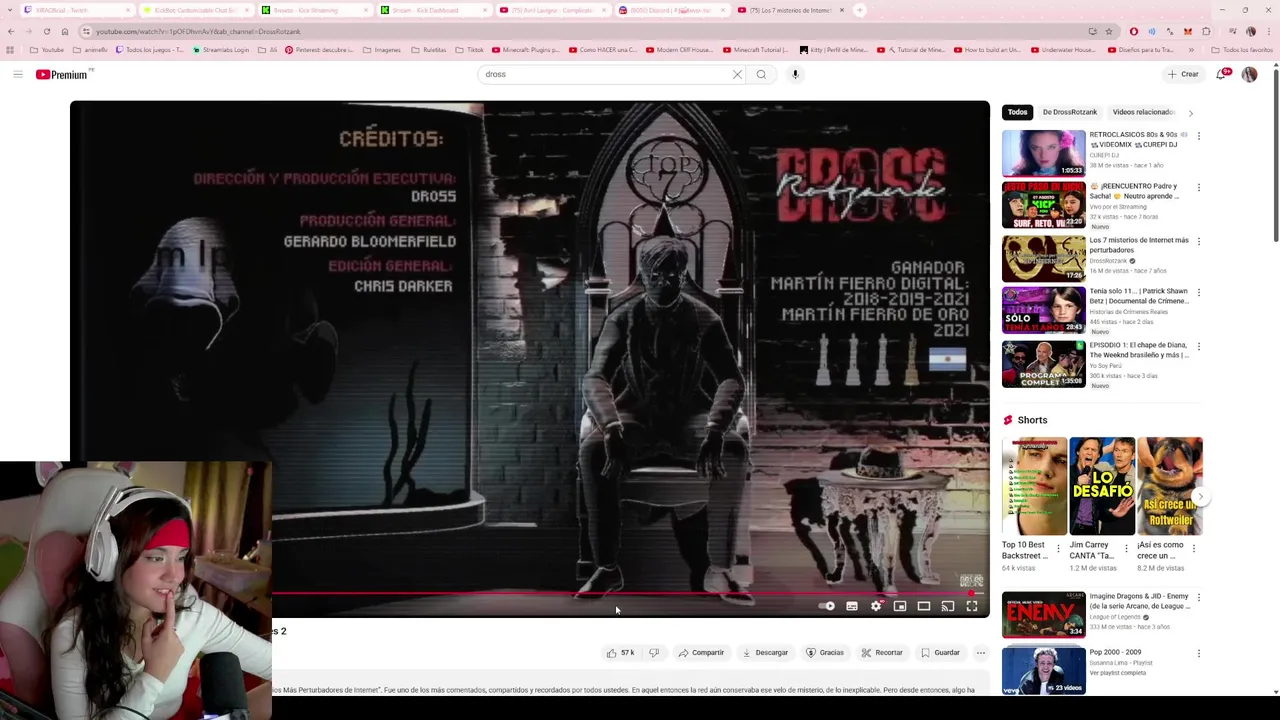Open REENCUENTRO Padre y Sacha video thumbnail
This screenshot has width=1280, height=720.
point(1043,205)
